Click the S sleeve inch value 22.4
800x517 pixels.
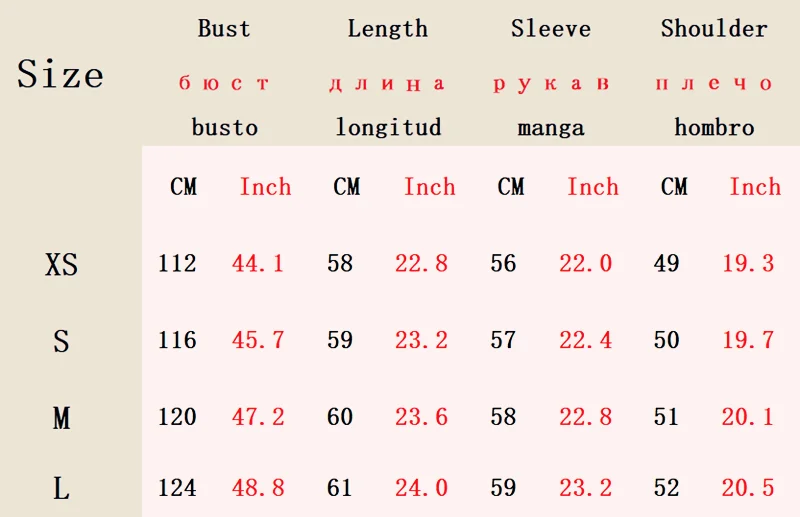[x=585, y=340]
